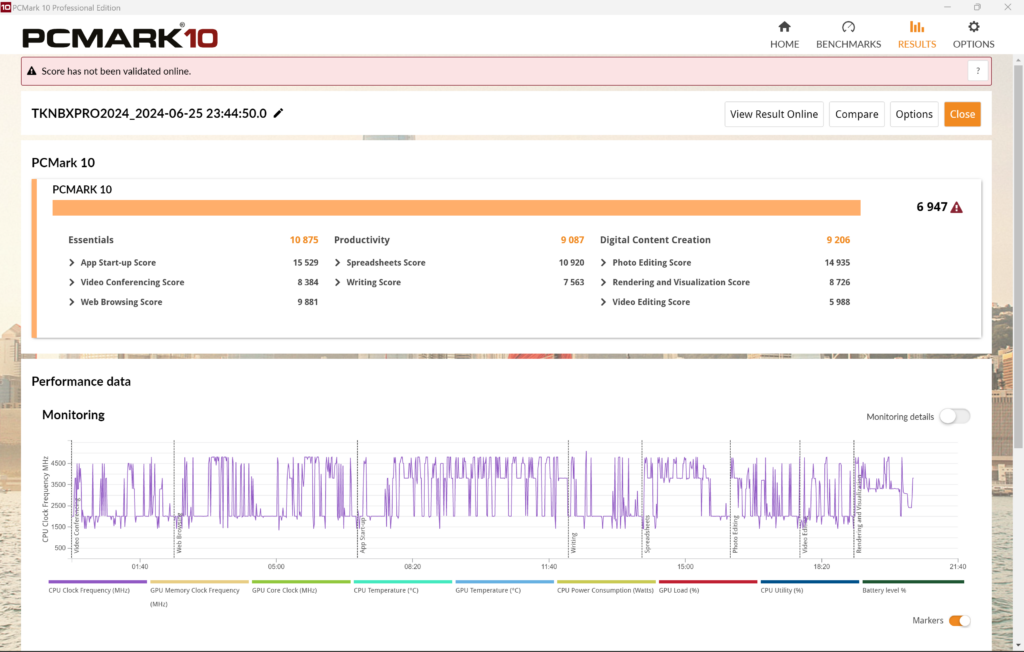Select the Results bar chart icon
The width and height of the screenshot is (1024, 652).
pos(916,27)
